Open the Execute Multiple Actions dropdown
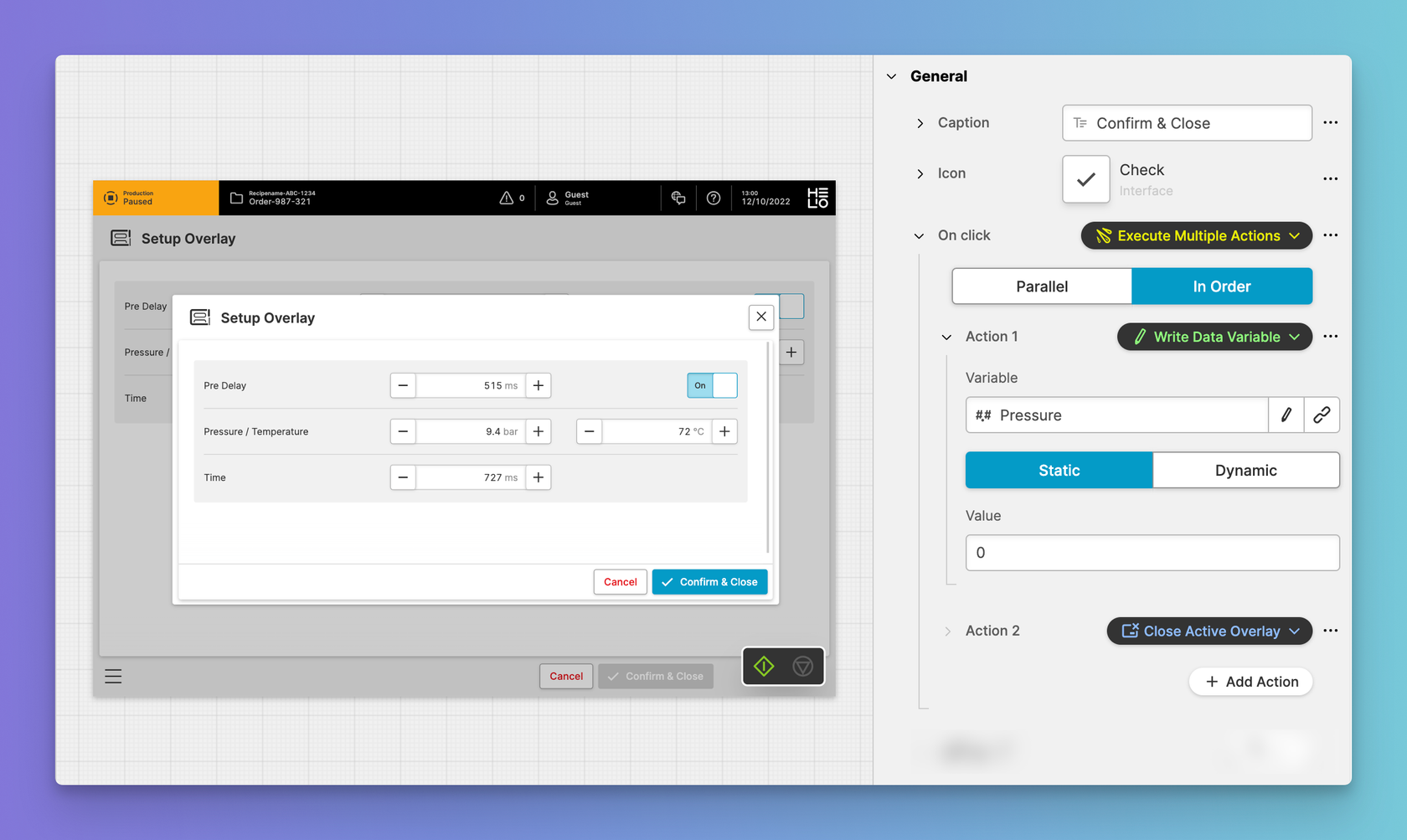 click(x=1196, y=236)
